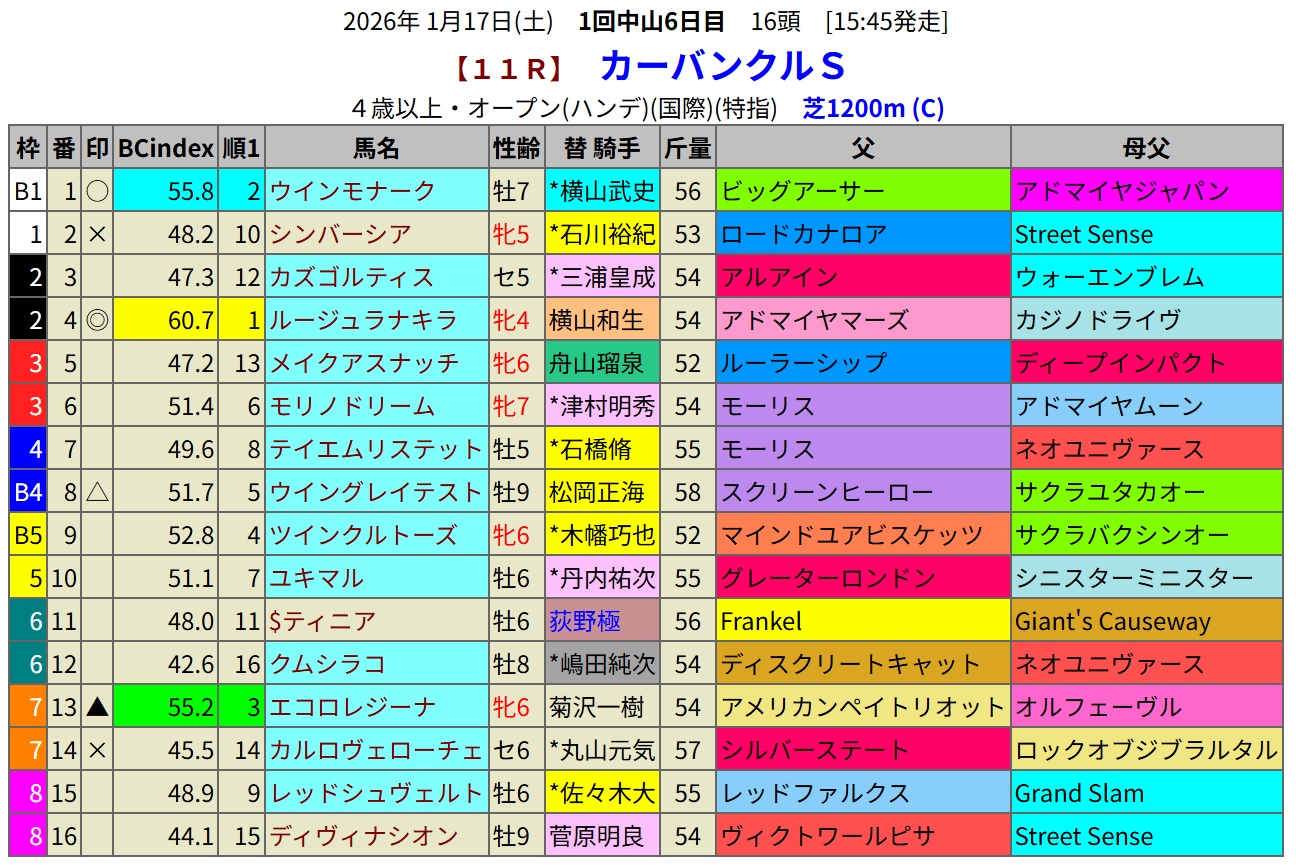
Task: Click the ○ mark beside ウインモナーク
Action: click(x=97, y=191)
